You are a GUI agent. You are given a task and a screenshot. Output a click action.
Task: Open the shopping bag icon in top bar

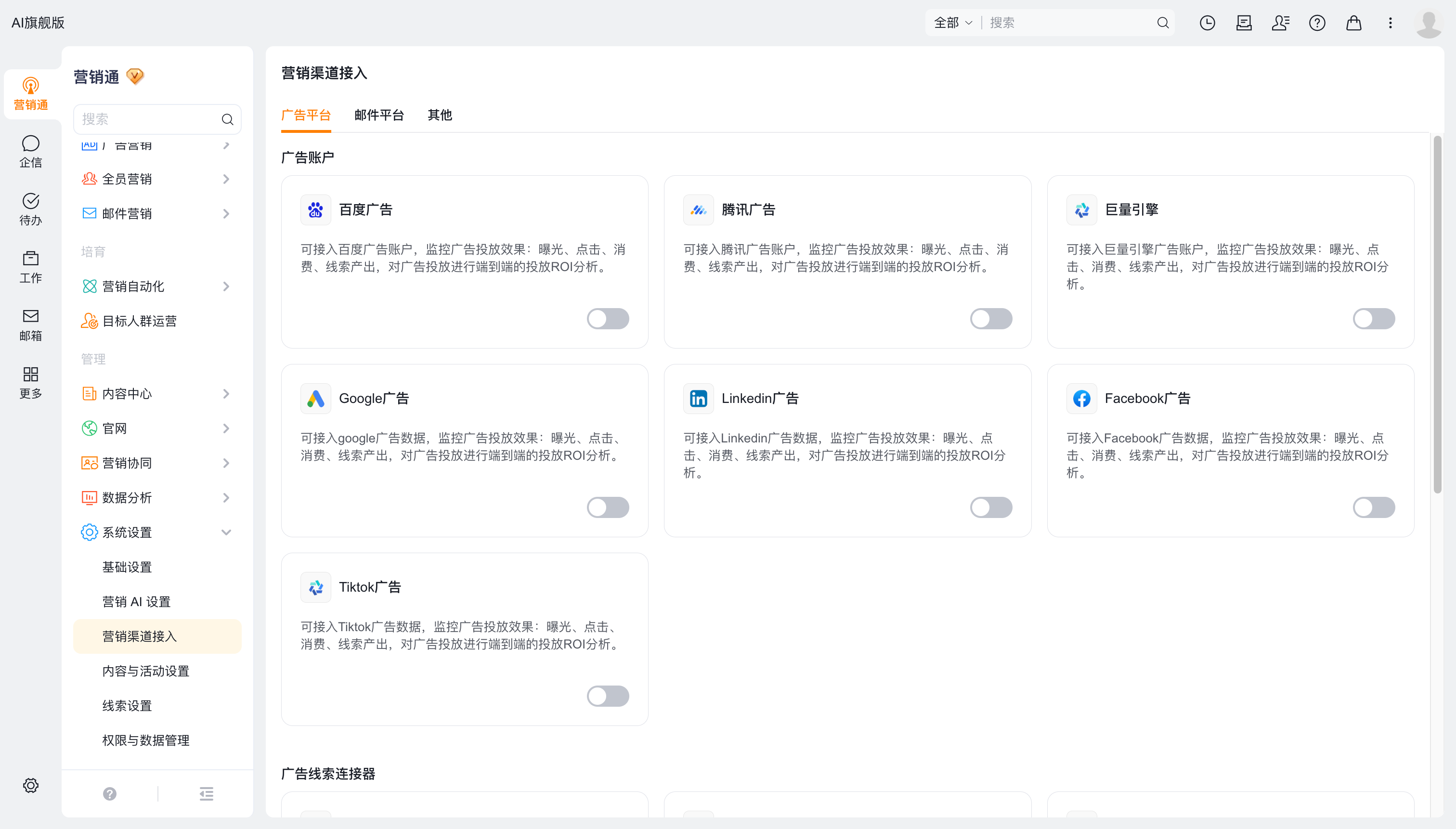pyautogui.click(x=1353, y=23)
